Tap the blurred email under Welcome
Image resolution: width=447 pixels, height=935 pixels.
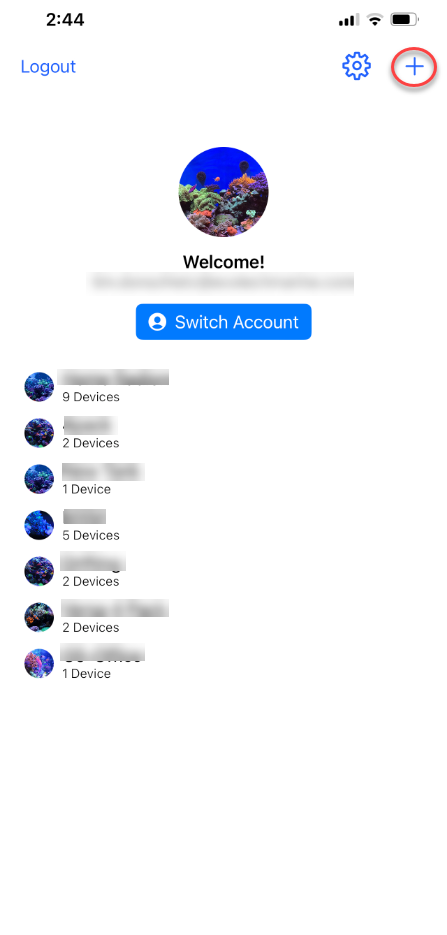(221, 281)
